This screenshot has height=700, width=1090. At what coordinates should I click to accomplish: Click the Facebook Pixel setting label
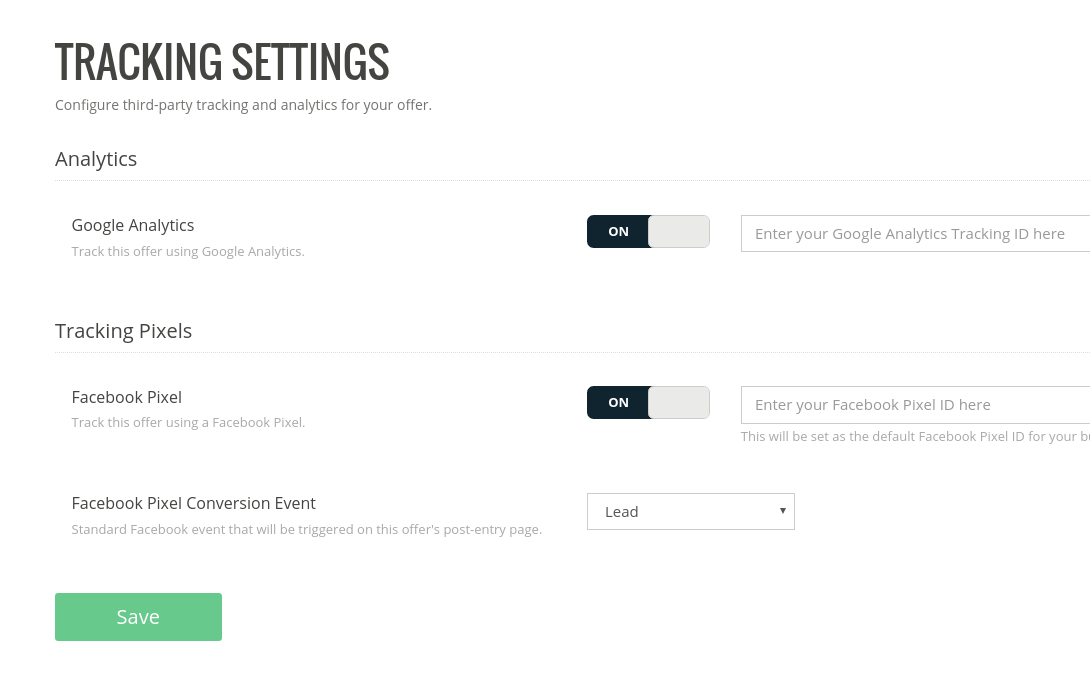[x=127, y=397]
